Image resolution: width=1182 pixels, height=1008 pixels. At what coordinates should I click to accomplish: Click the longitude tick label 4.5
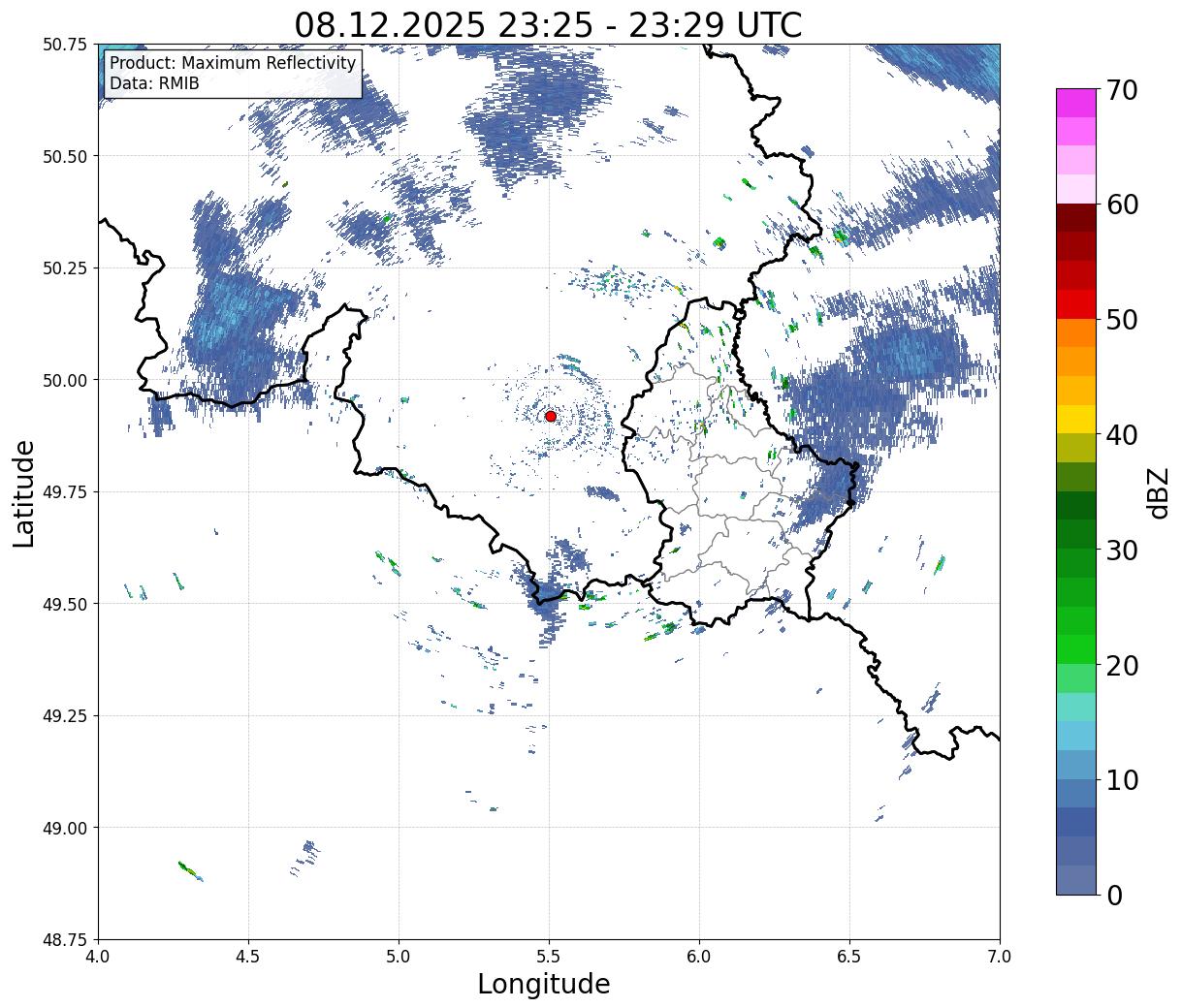point(248,957)
